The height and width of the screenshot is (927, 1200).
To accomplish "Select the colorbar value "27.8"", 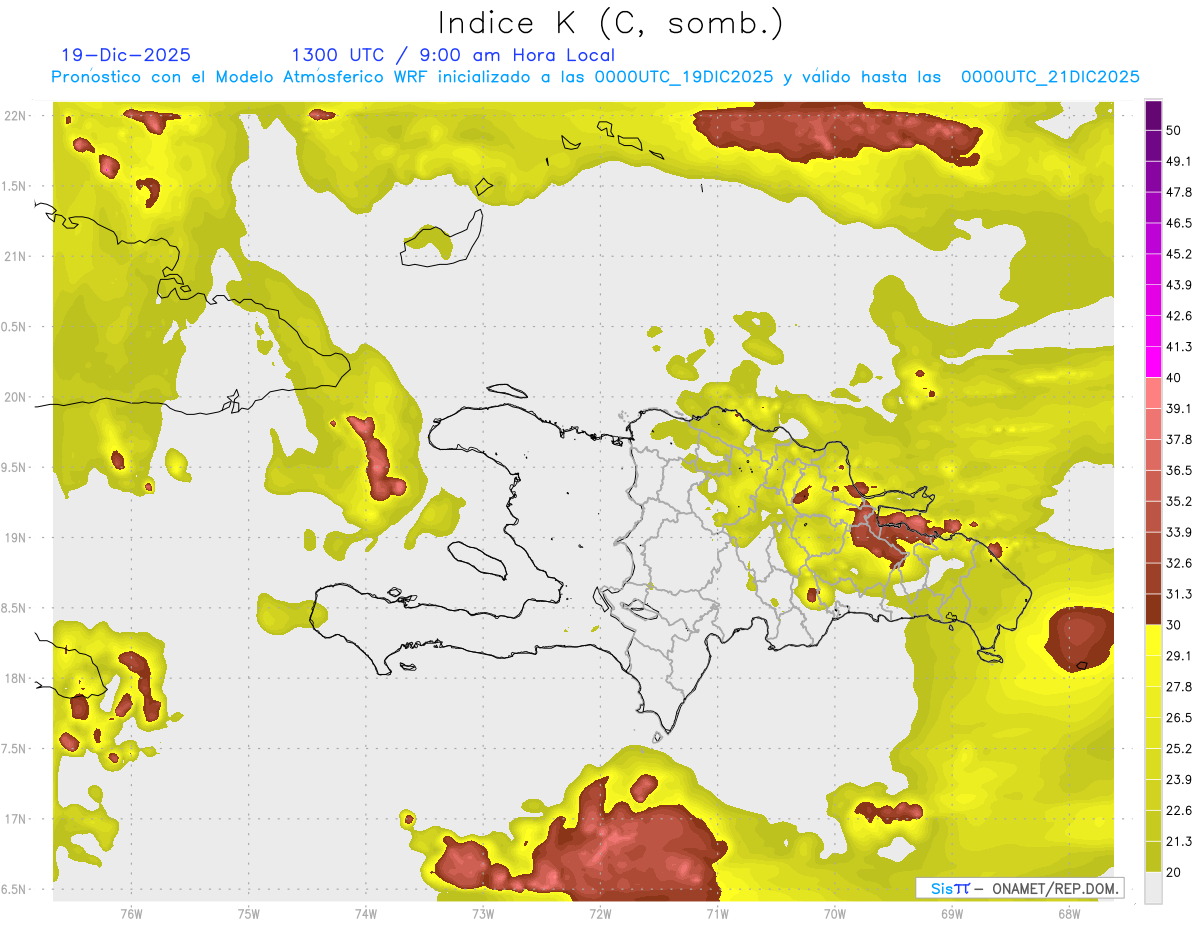I will click(1179, 687).
